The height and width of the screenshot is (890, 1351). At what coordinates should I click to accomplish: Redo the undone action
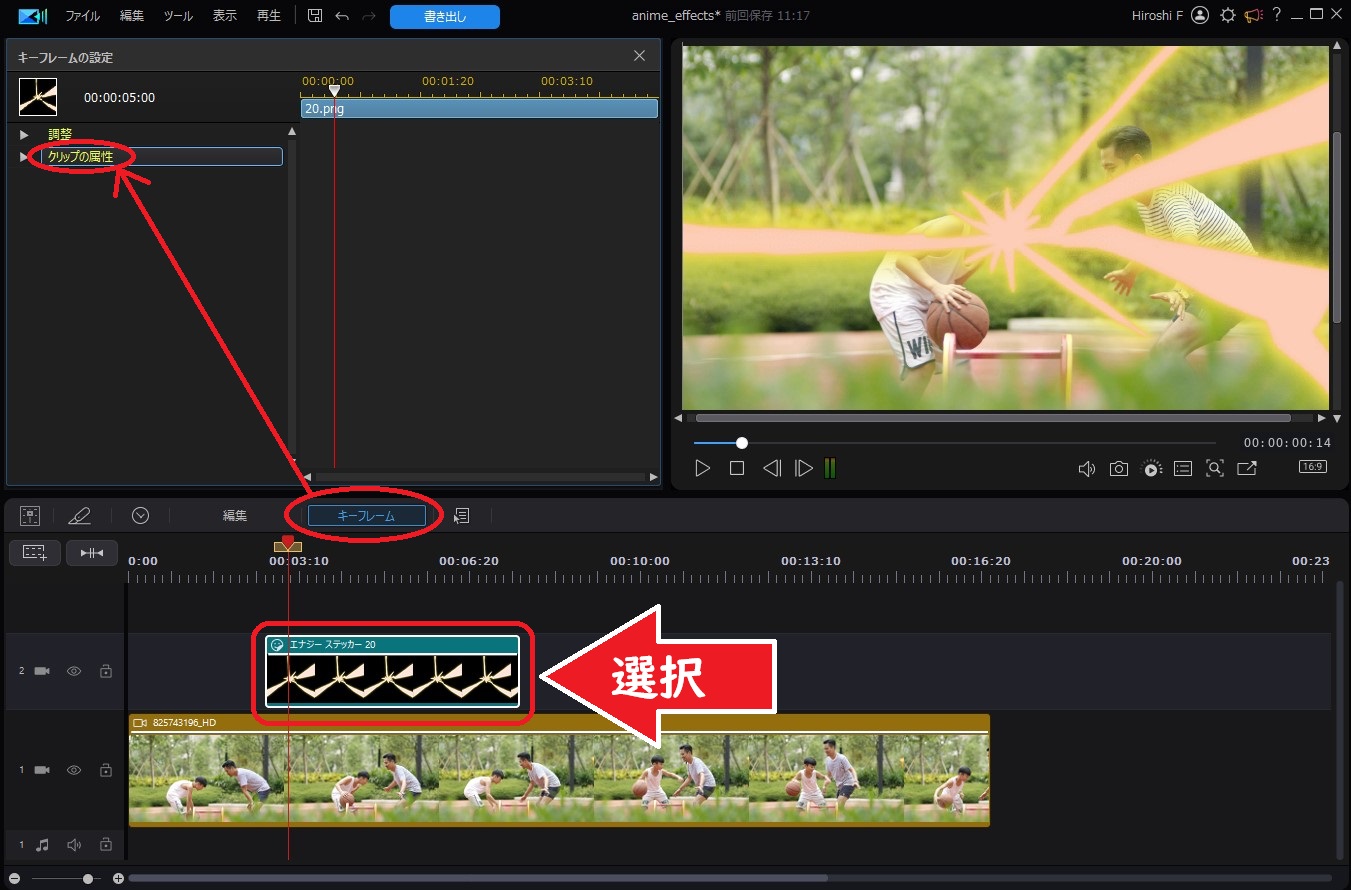(x=368, y=16)
